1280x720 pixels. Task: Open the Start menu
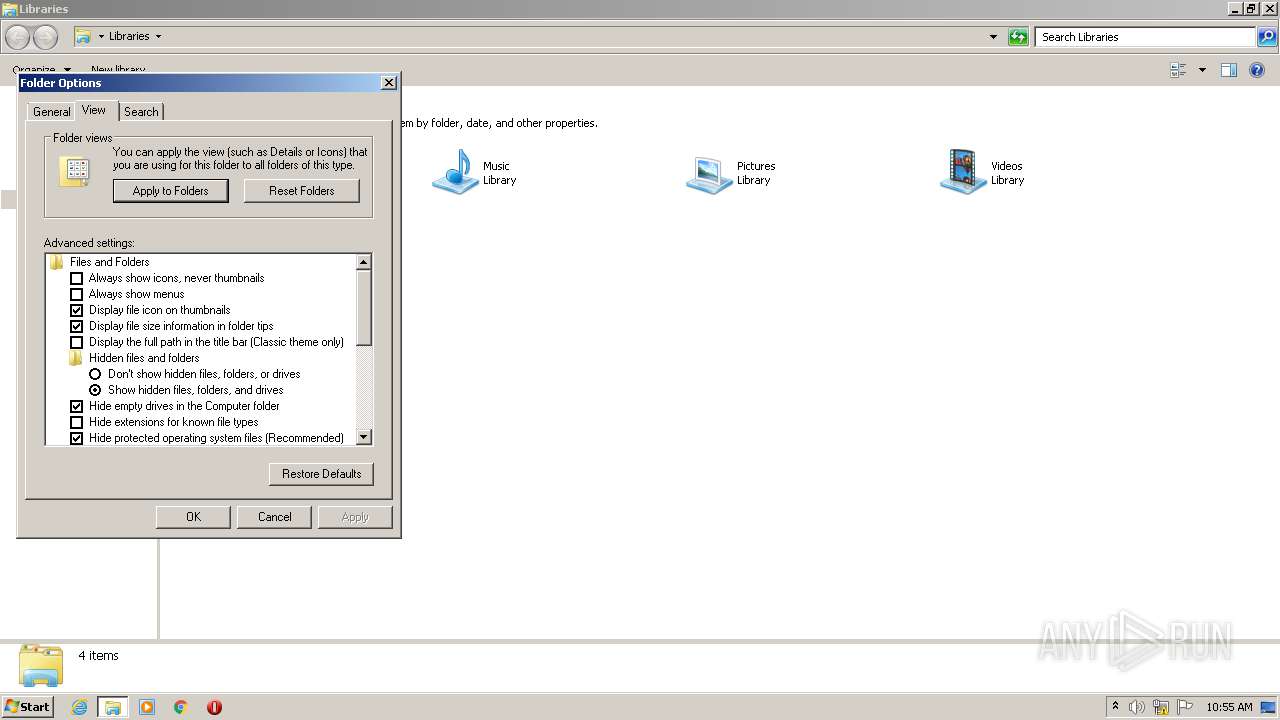[27, 707]
